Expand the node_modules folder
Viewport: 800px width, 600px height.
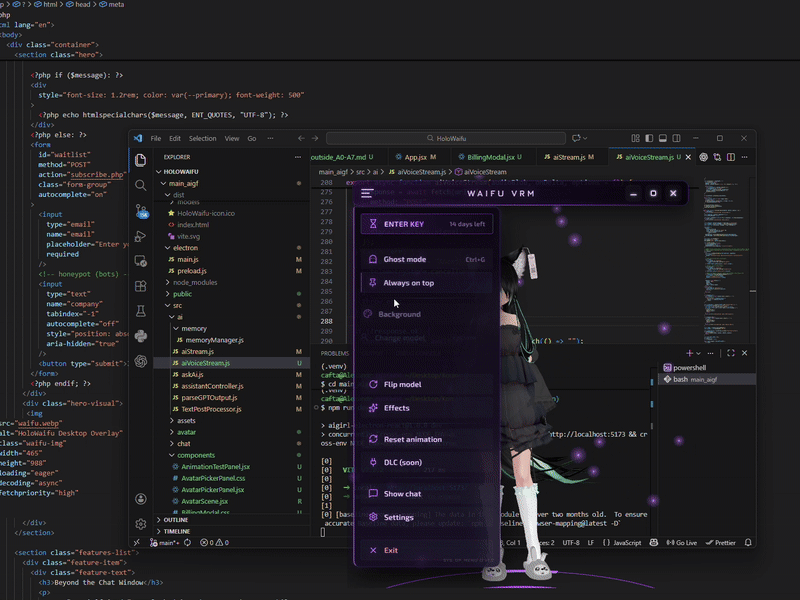tap(193, 283)
